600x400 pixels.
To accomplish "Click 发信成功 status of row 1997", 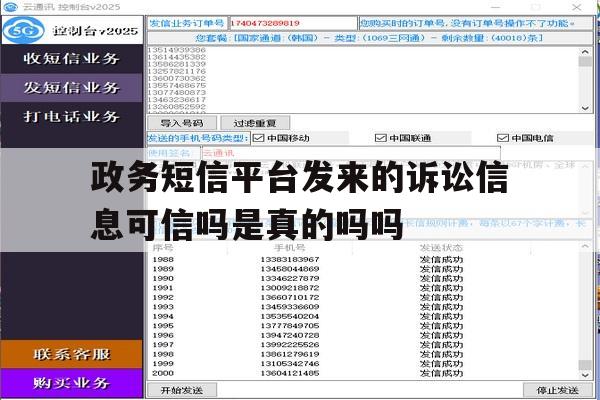I will (x=441, y=344).
